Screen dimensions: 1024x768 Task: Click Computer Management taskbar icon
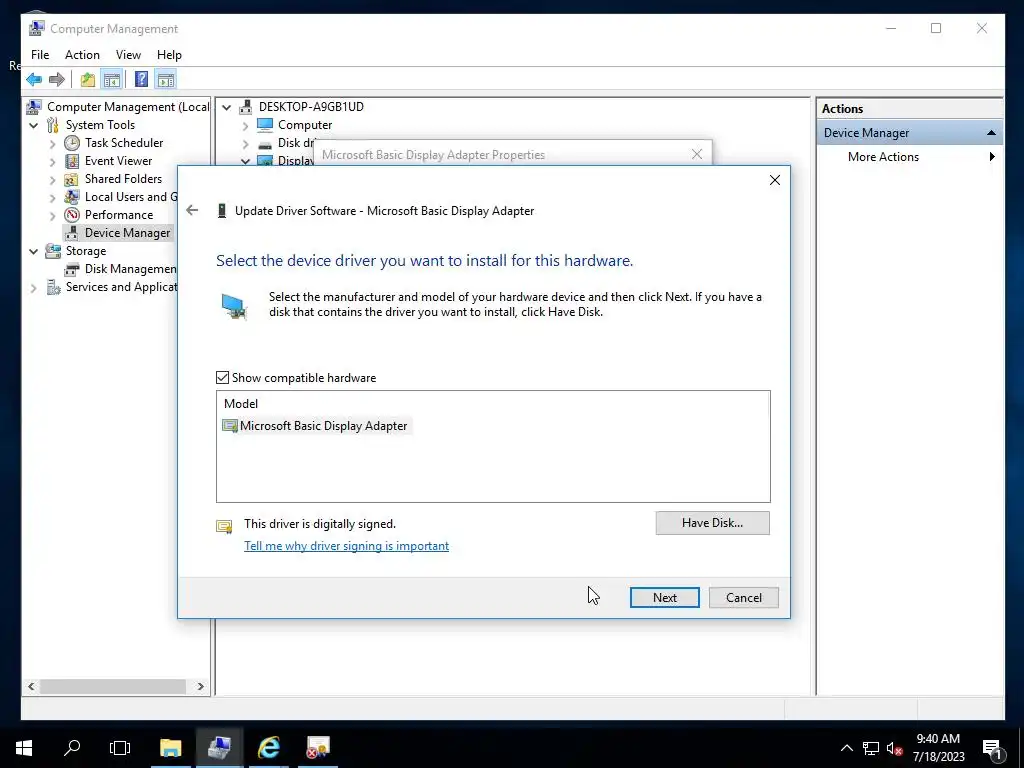pyautogui.click(x=219, y=748)
